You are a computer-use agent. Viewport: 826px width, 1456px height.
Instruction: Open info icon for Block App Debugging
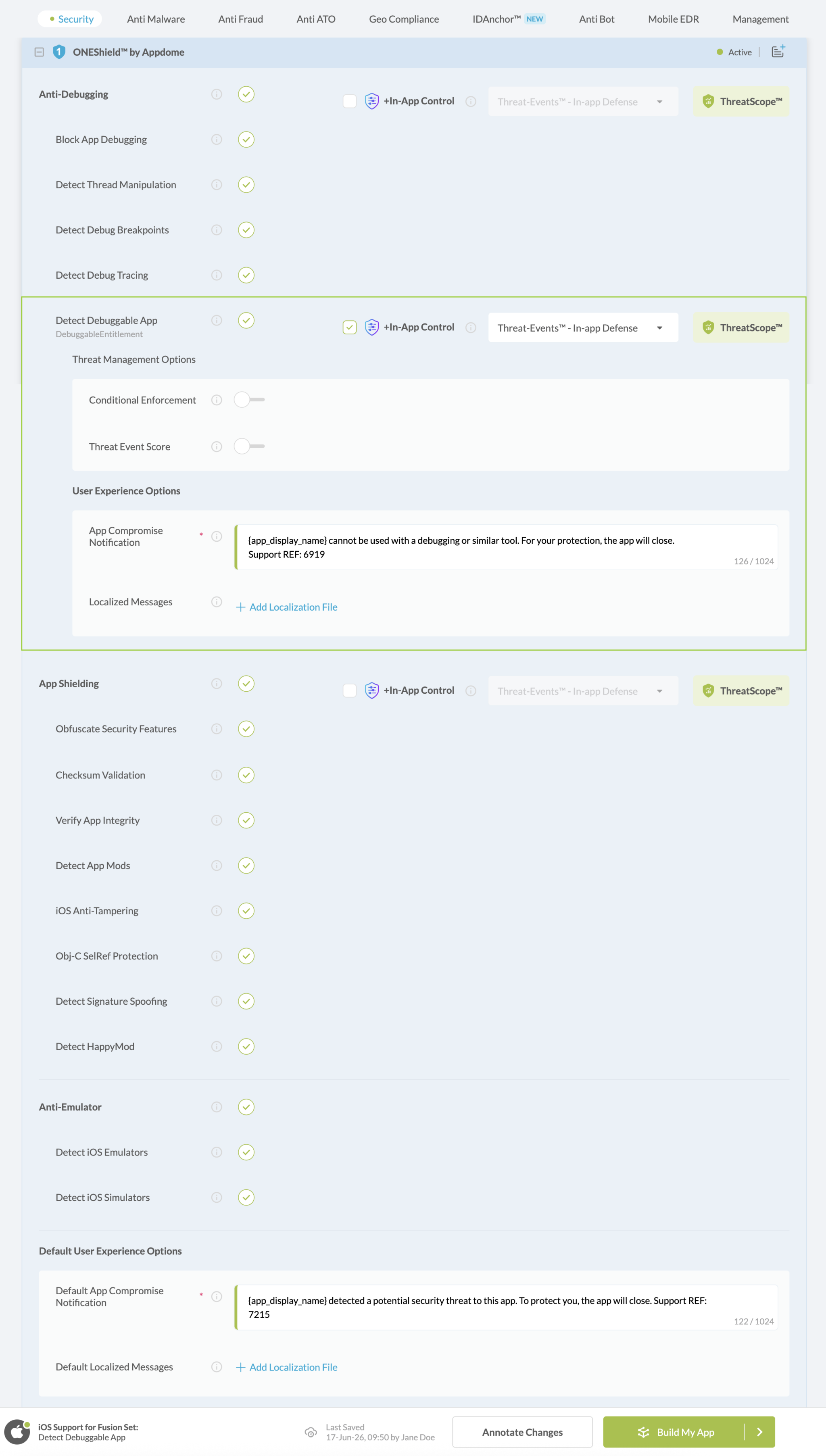tap(217, 140)
